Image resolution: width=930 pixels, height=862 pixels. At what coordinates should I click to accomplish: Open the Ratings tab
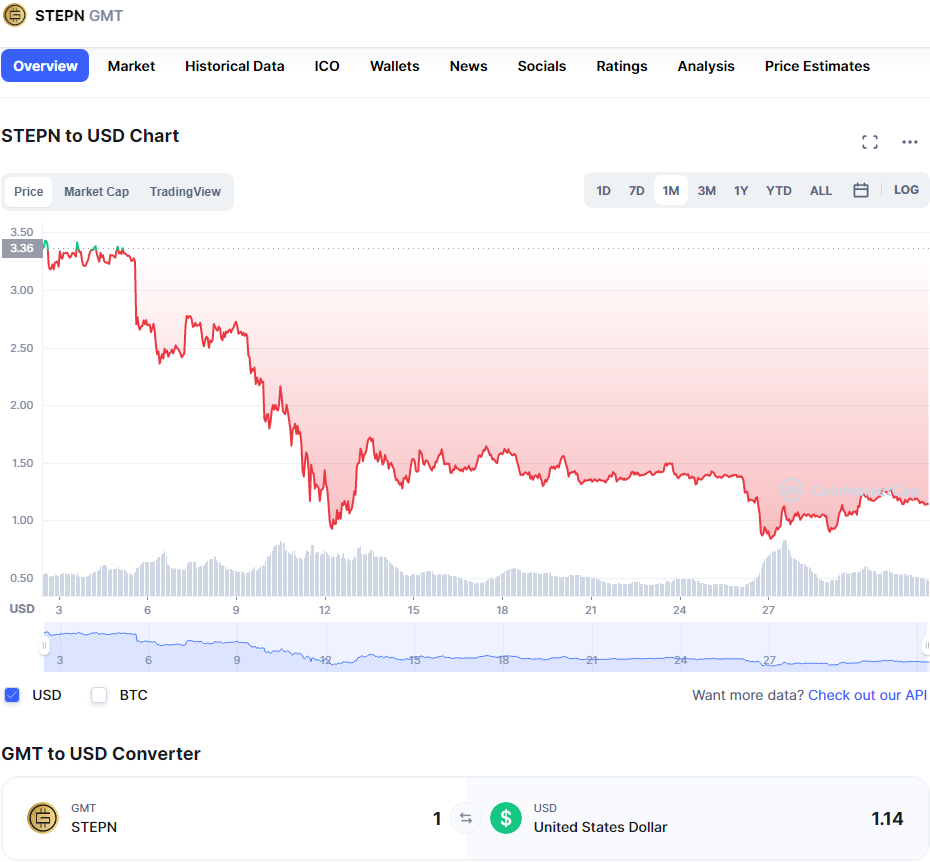(622, 66)
